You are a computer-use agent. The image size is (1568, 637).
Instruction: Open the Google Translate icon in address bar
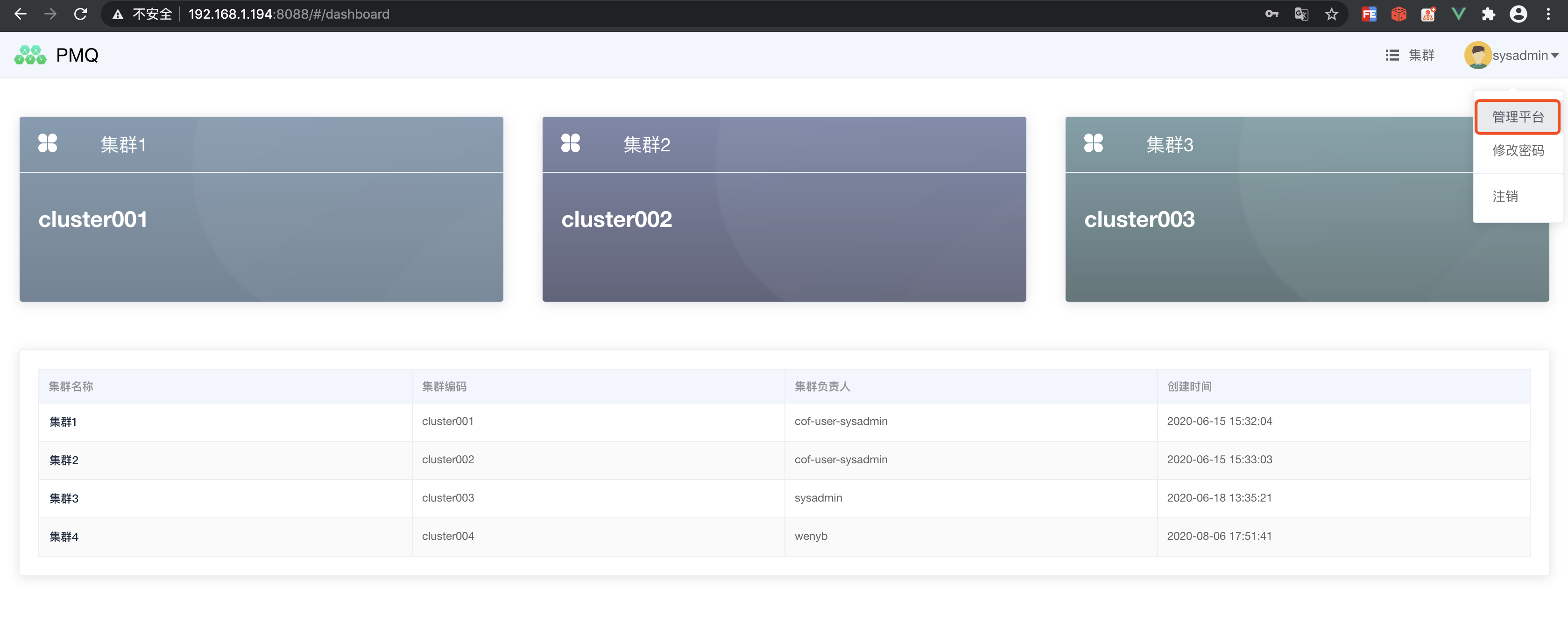(1301, 14)
